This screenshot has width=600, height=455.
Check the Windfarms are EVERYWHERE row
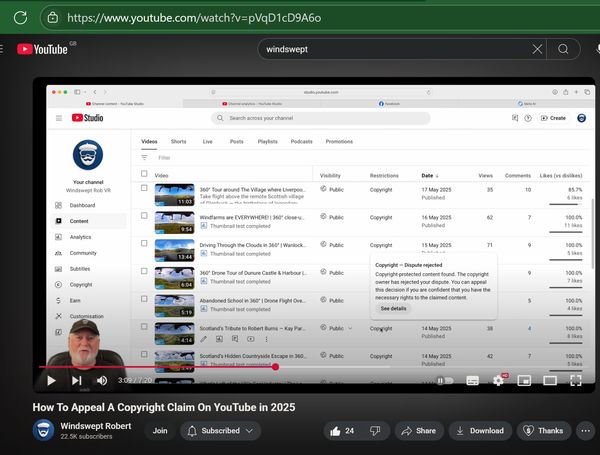144,215
